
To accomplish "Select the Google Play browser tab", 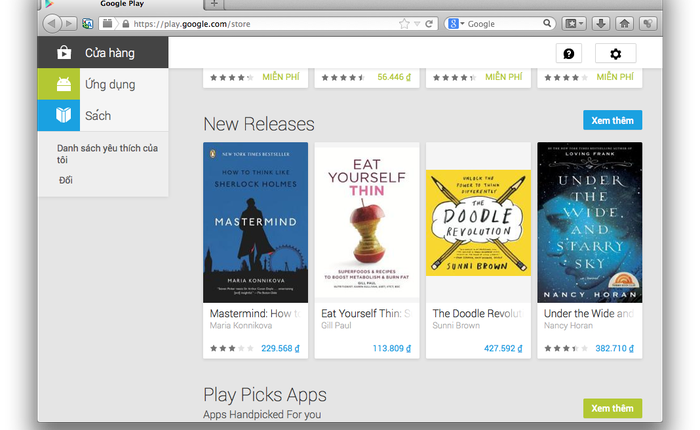I will (121, 4).
